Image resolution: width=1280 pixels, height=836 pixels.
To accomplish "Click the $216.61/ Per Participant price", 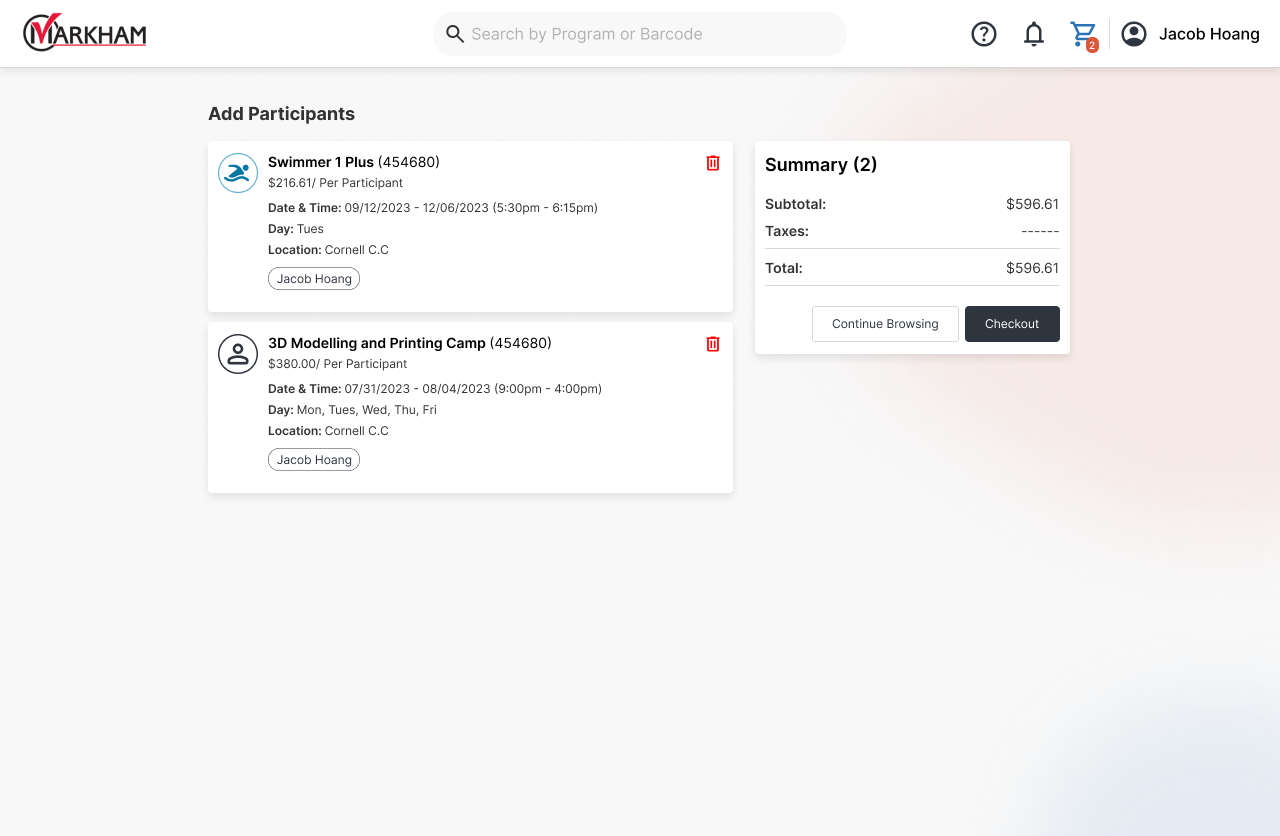I will tap(335, 183).
